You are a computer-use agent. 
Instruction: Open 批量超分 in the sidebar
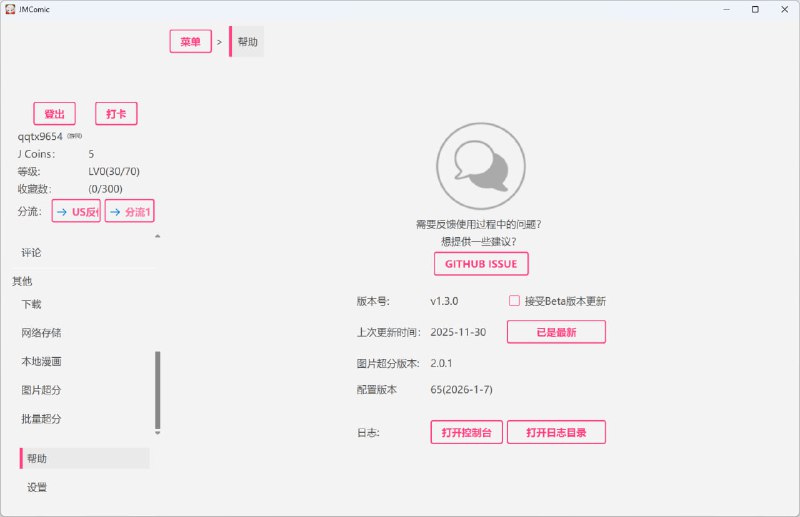tap(41, 418)
